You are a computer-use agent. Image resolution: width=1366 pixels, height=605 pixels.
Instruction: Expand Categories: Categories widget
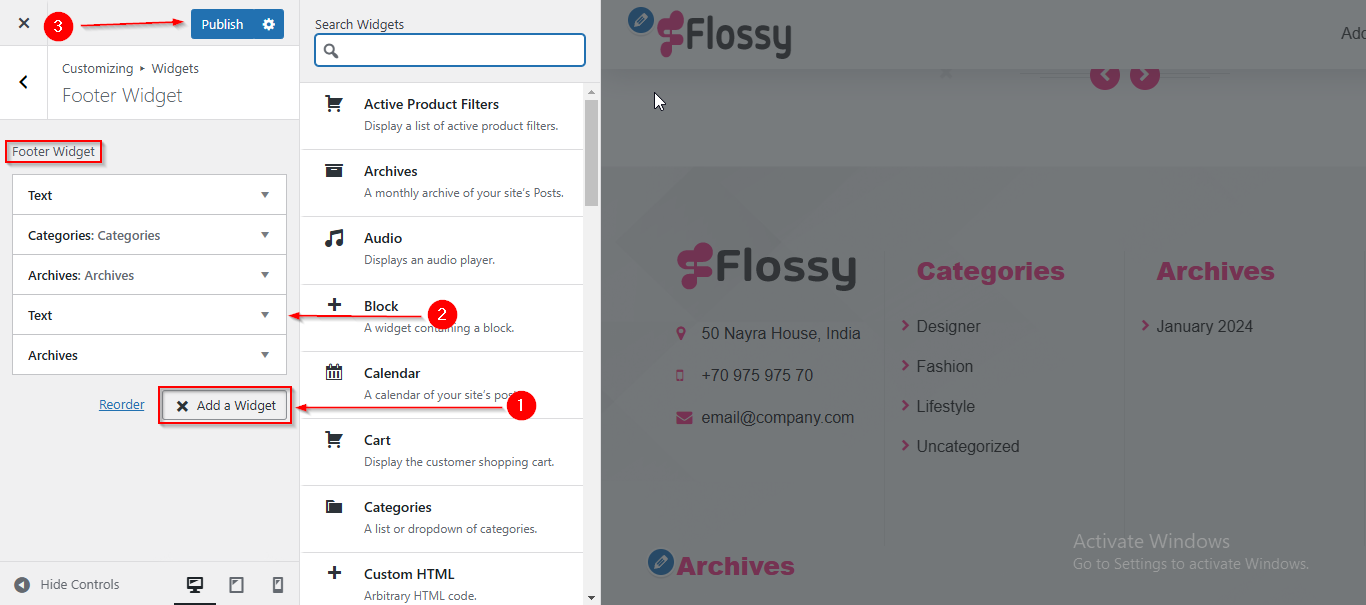(x=149, y=235)
